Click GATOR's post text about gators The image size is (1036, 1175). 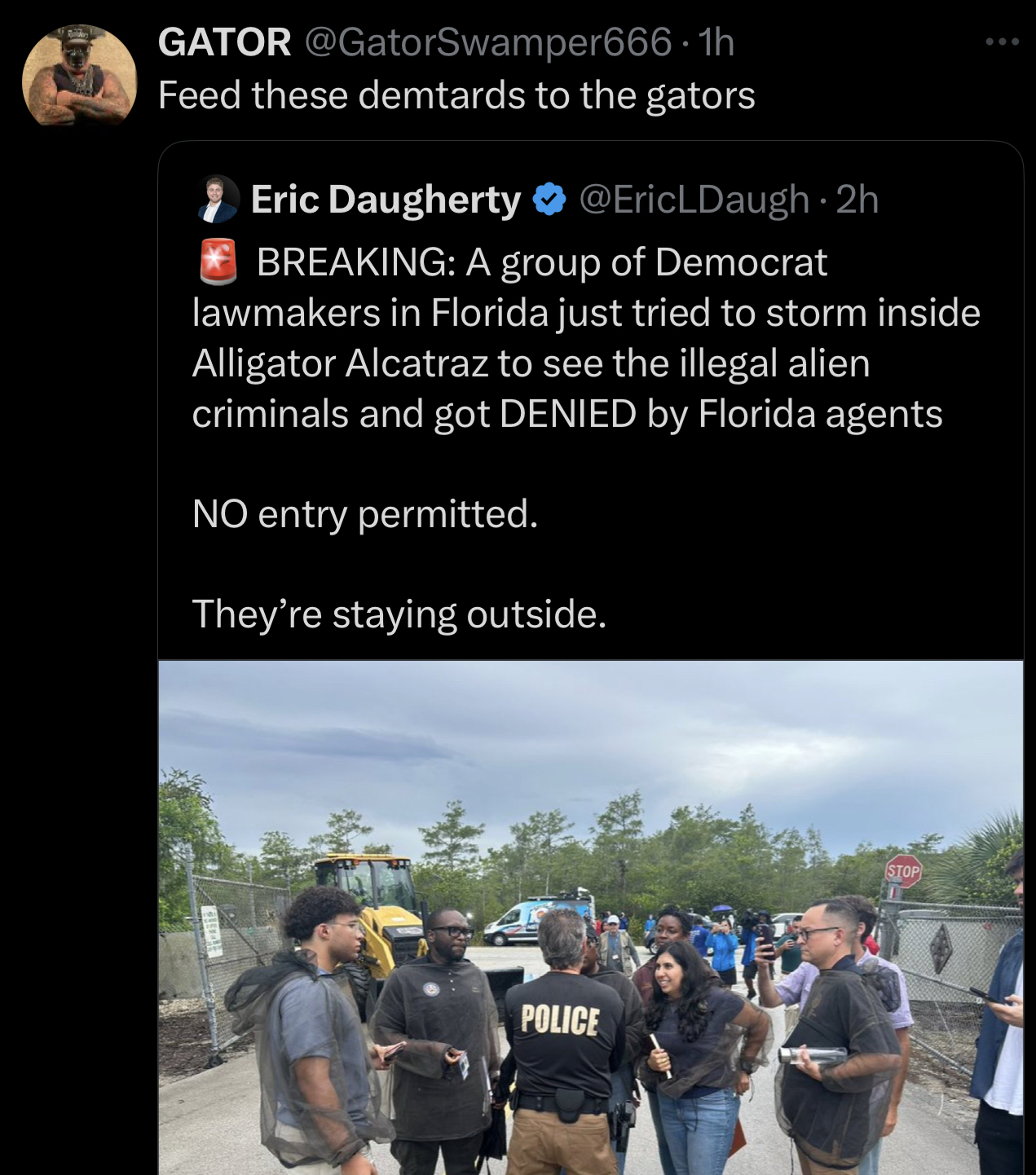click(x=456, y=95)
